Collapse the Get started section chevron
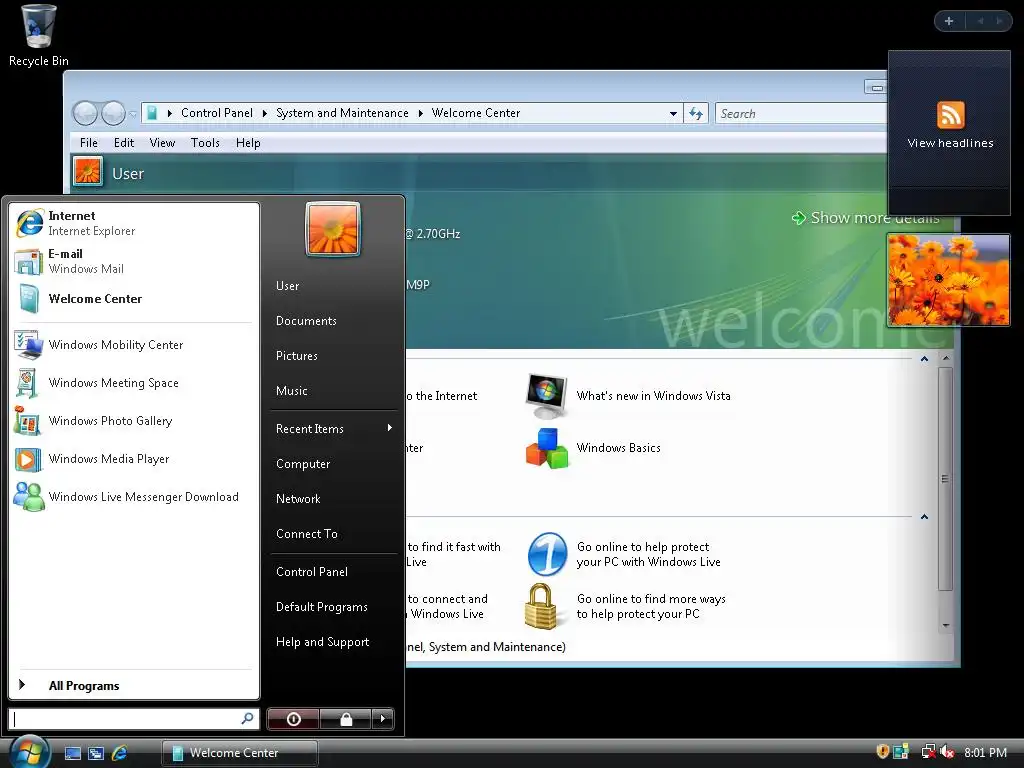1024x768 pixels. [924, 359]
